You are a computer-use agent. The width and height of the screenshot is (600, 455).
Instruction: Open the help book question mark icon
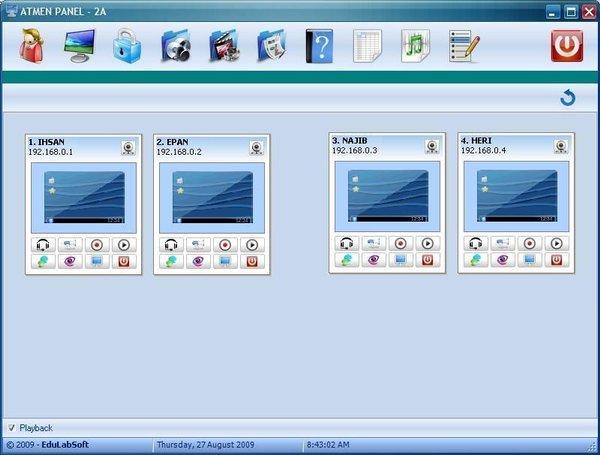[x=318, y=46]
